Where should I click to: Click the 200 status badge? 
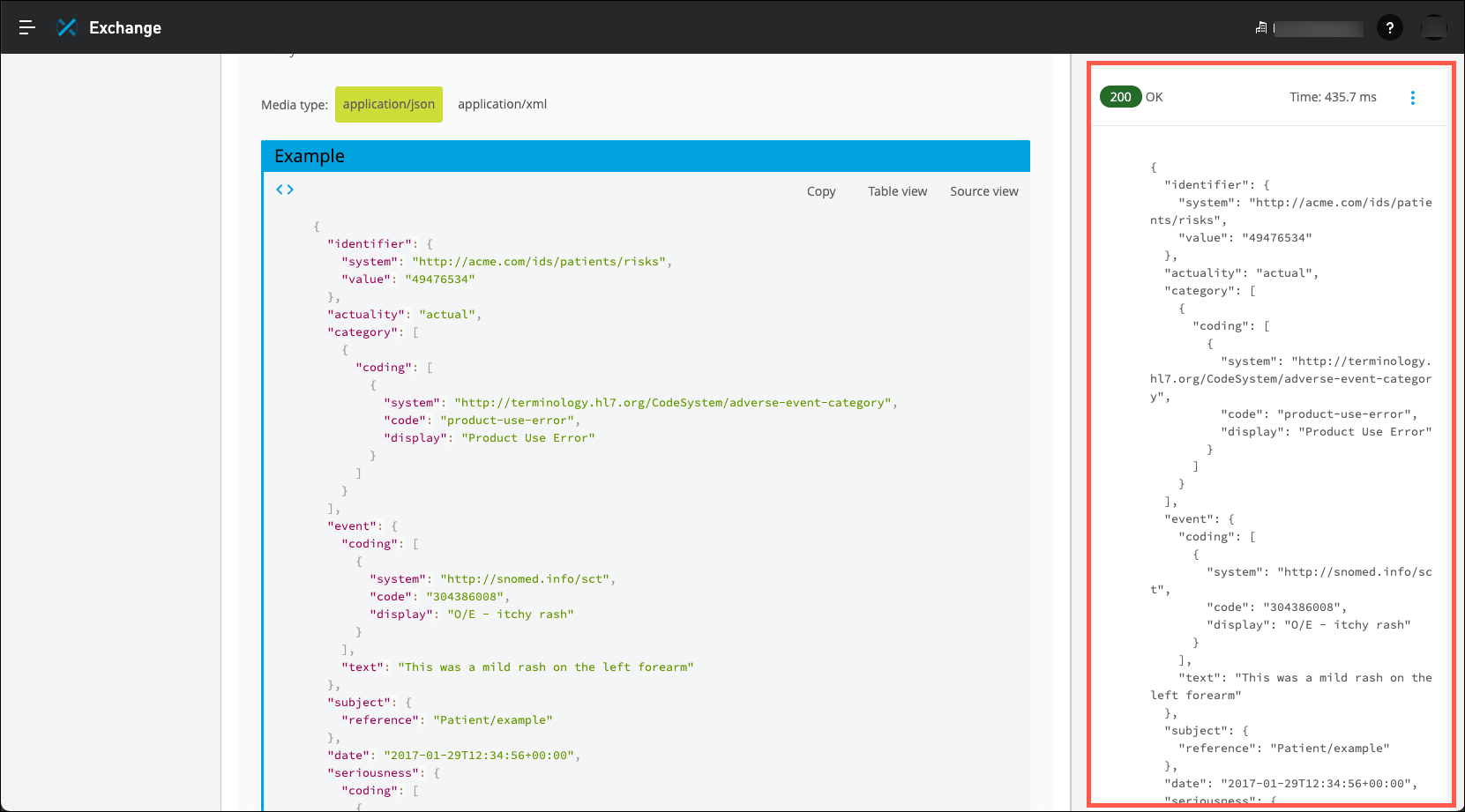coord(1121,97)
